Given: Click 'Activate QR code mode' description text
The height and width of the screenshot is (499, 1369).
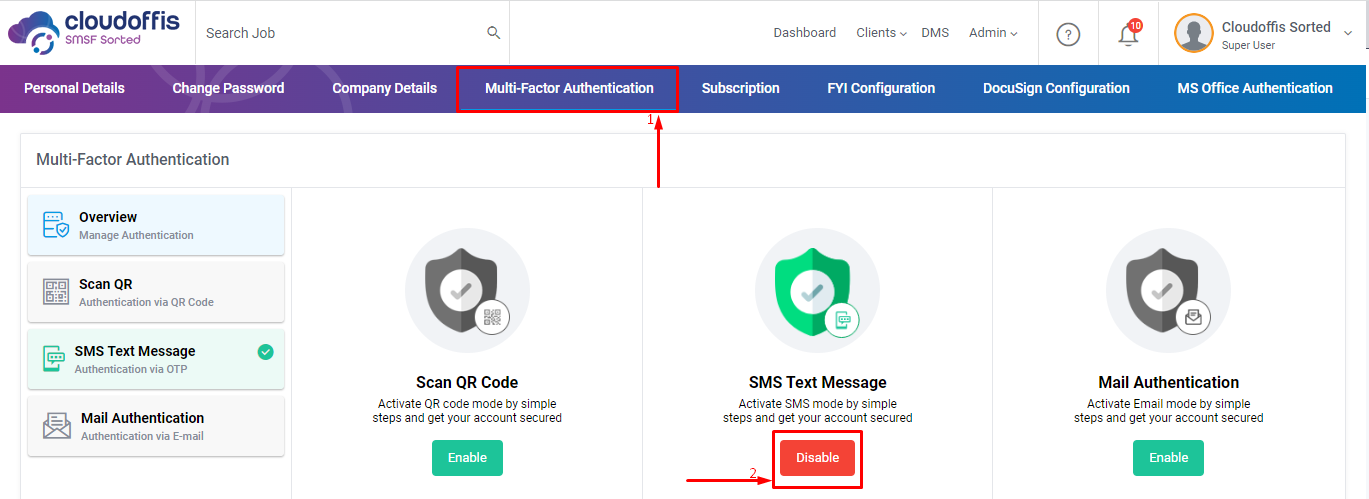Looking at the screenshot, I should pos(467,411).
